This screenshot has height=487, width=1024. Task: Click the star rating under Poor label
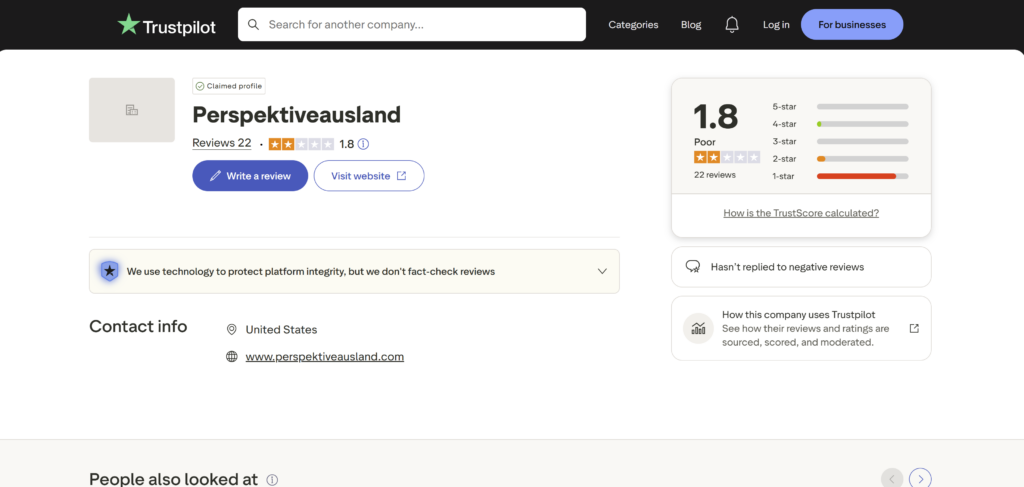pos(727,157)
